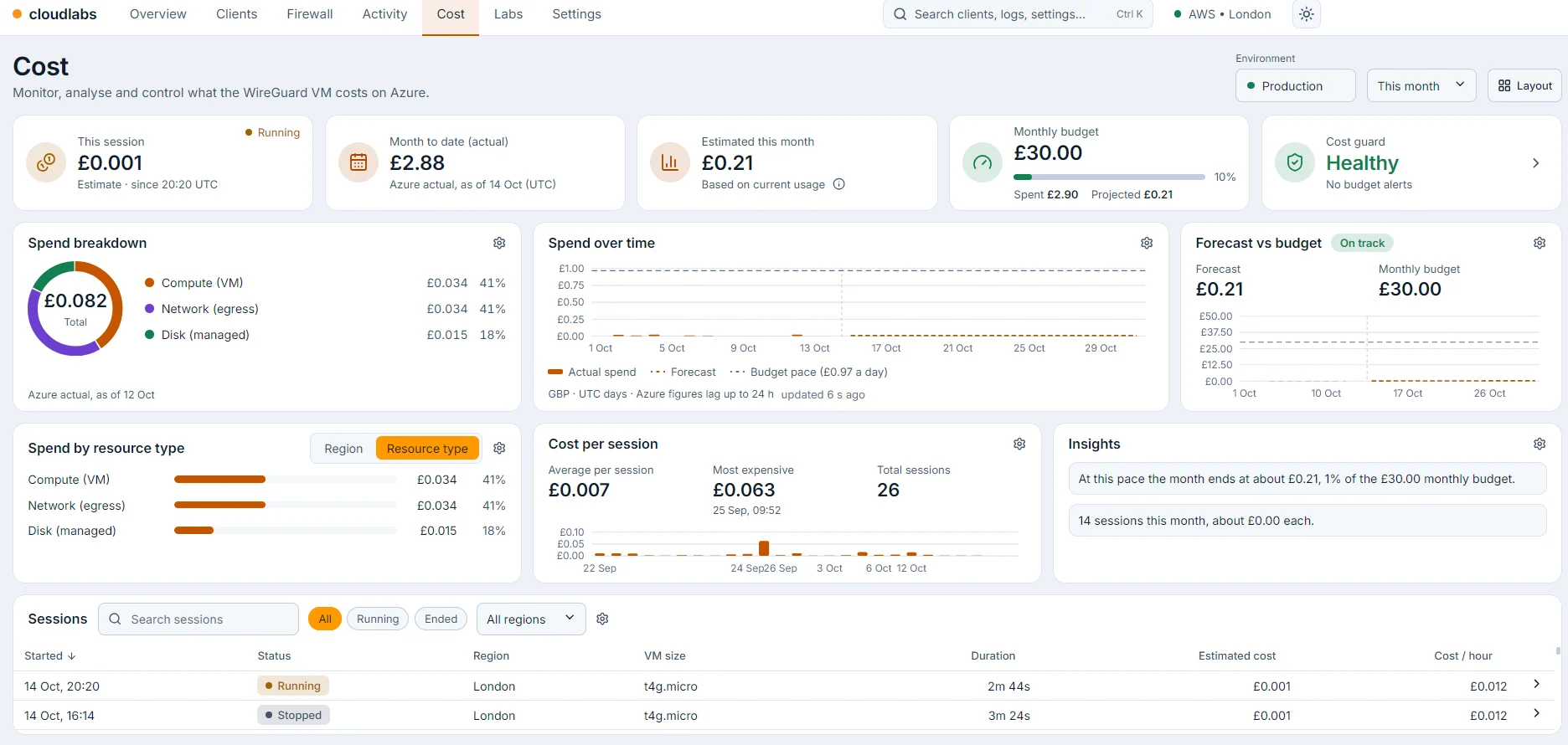Open Spend breakdown settings gear
This screenshot has height=745, width=1568.
499,243
